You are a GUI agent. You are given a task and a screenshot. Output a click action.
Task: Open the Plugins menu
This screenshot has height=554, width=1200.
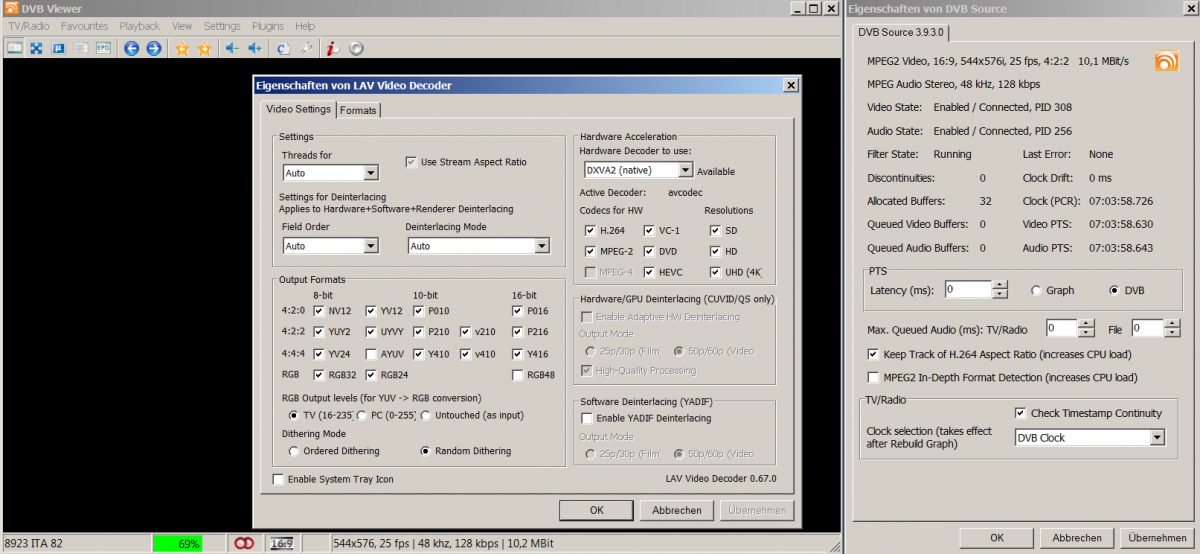click(x=268, y=25)
